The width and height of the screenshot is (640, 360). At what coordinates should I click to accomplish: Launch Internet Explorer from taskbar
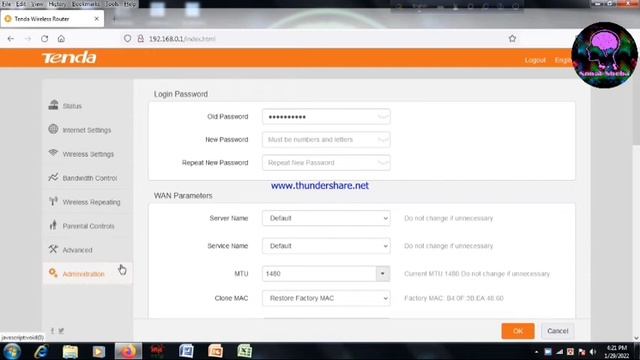[x=41, y=351]
